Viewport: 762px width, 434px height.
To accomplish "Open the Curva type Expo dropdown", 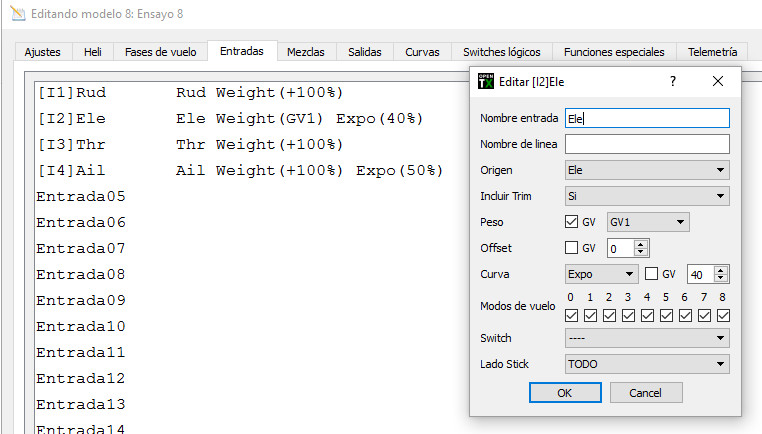I will pos(601,274).
